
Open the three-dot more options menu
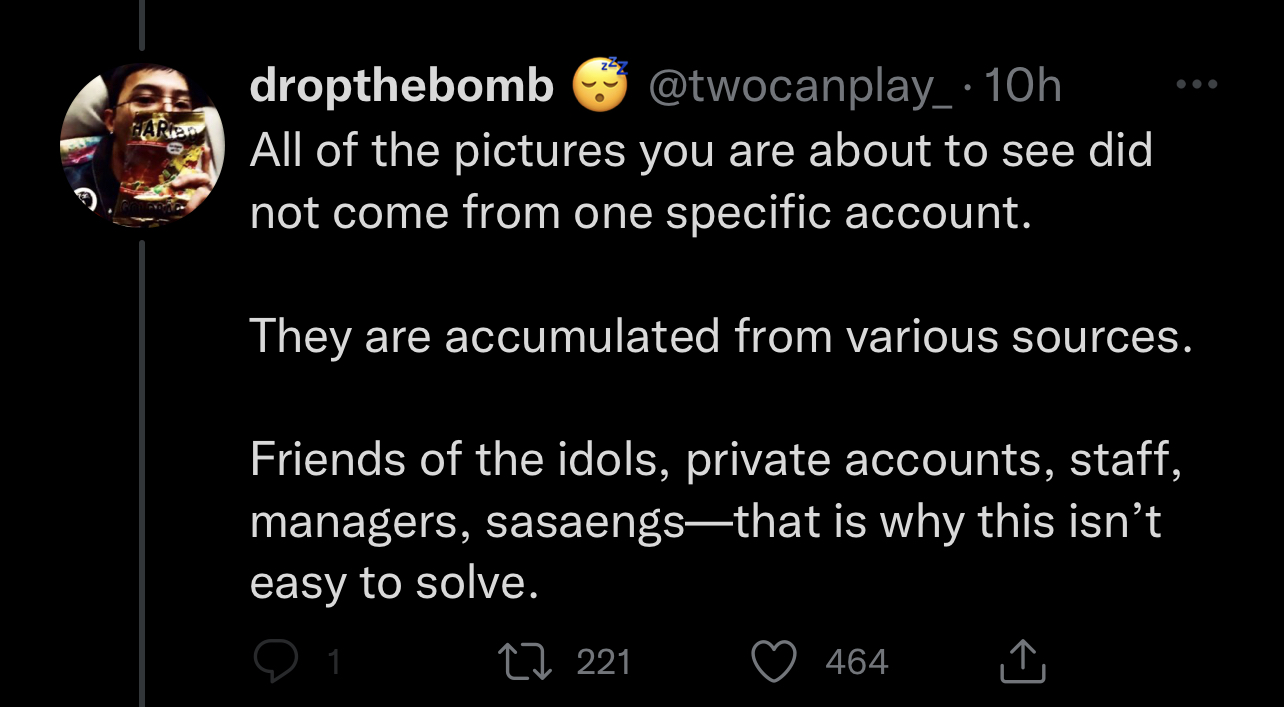tap(1197, 85)
